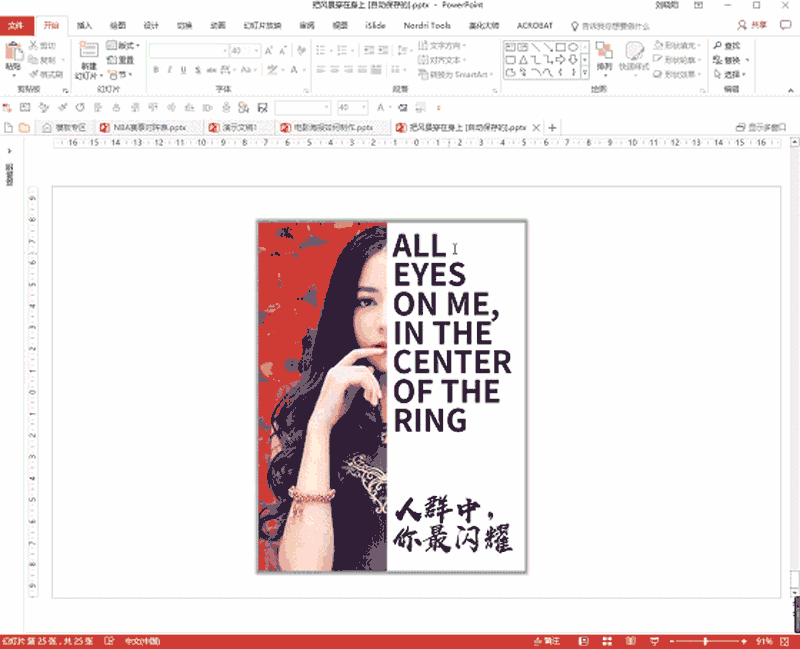
Task: Toggle strikethrough (abc) formatting
Action: [211, 70]
